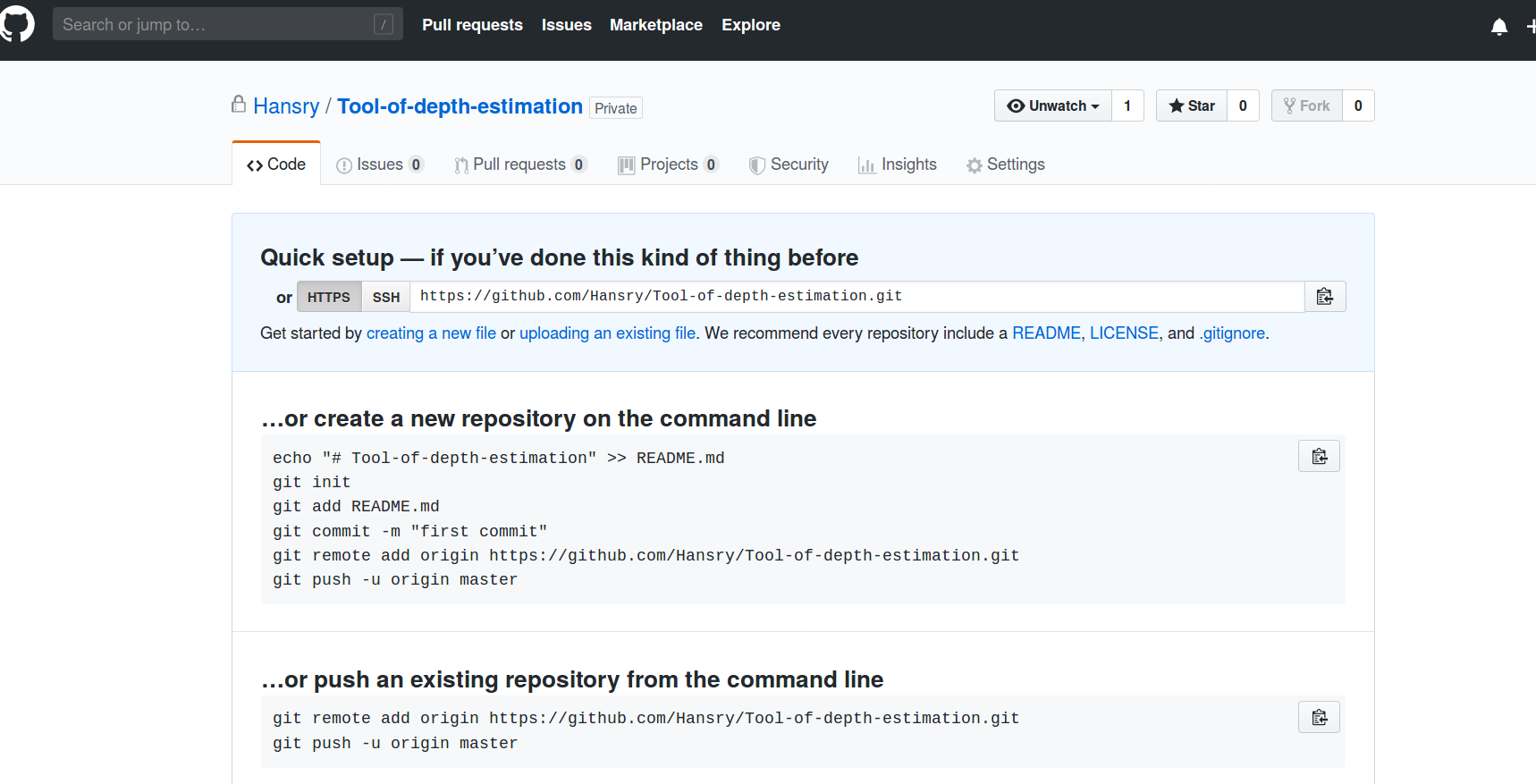Click the Settings gear tab
This screenshot has height=784, width=1536.
1006,164
